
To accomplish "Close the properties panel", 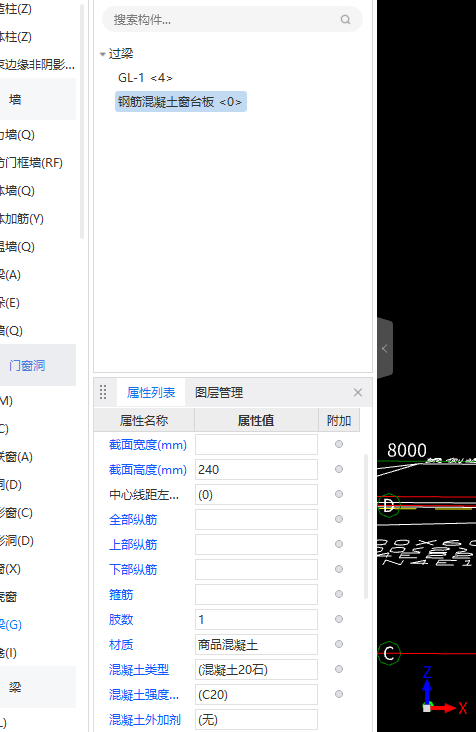I will click(x=358, y=393).
